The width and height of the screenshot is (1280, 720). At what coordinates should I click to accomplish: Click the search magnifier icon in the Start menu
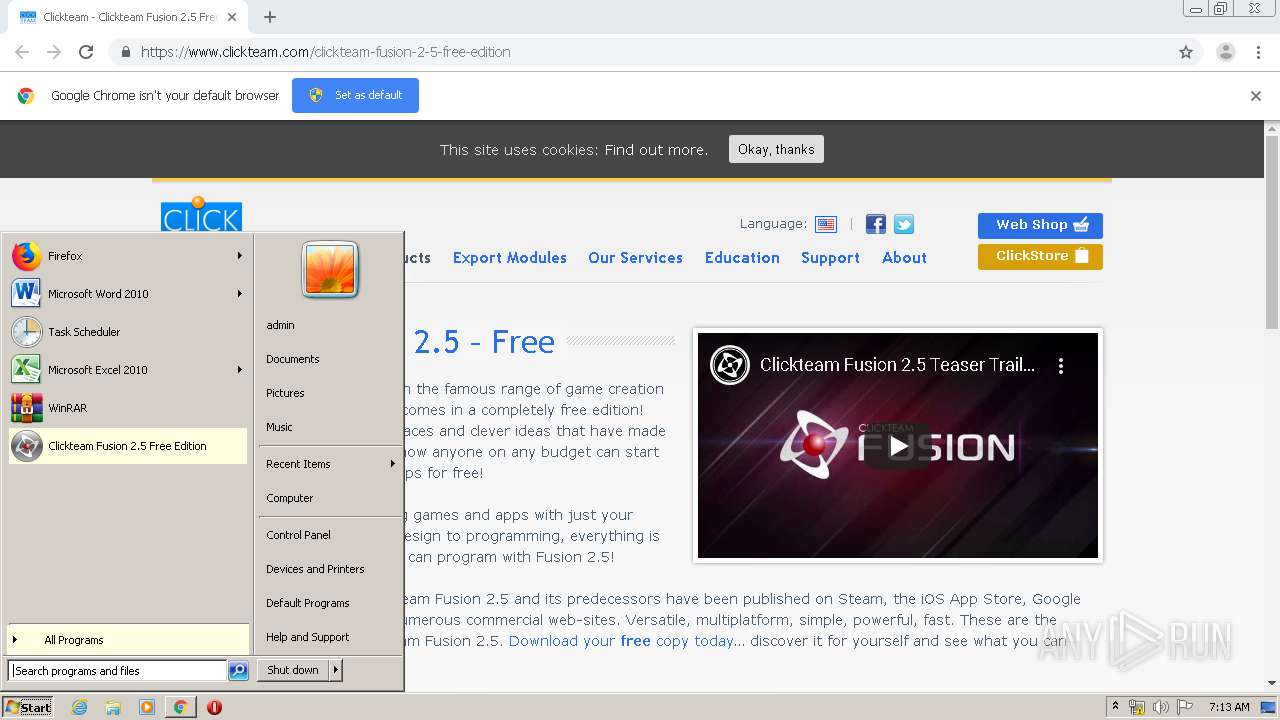(238, 671)
